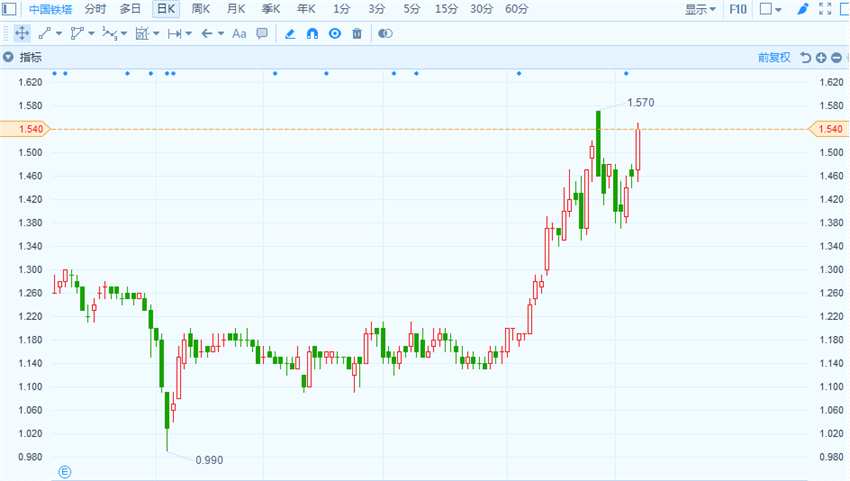Click the tall green candlestick at the 1.570 high
This screenshot has width=850, height=481.
[x=598, y=144]
